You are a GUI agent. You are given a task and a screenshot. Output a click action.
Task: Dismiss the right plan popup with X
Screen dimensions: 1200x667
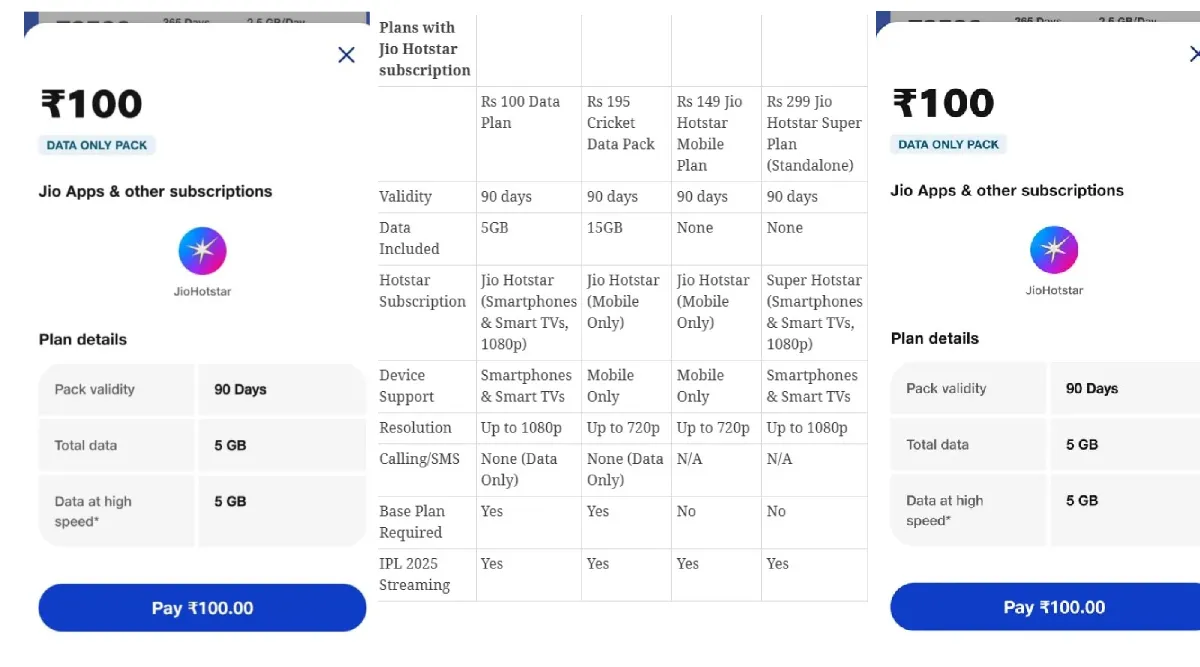(x=1195, y=54)
